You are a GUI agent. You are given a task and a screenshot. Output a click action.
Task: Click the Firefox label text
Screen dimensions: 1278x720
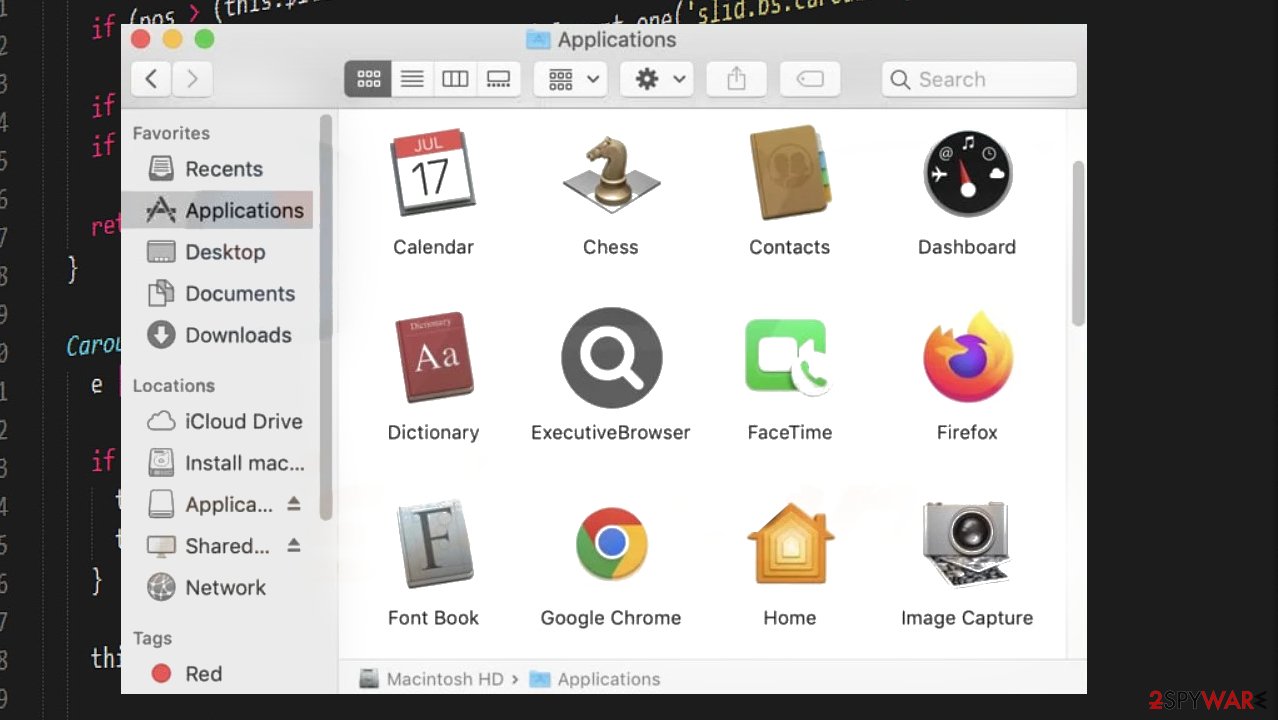click(967, 433)
